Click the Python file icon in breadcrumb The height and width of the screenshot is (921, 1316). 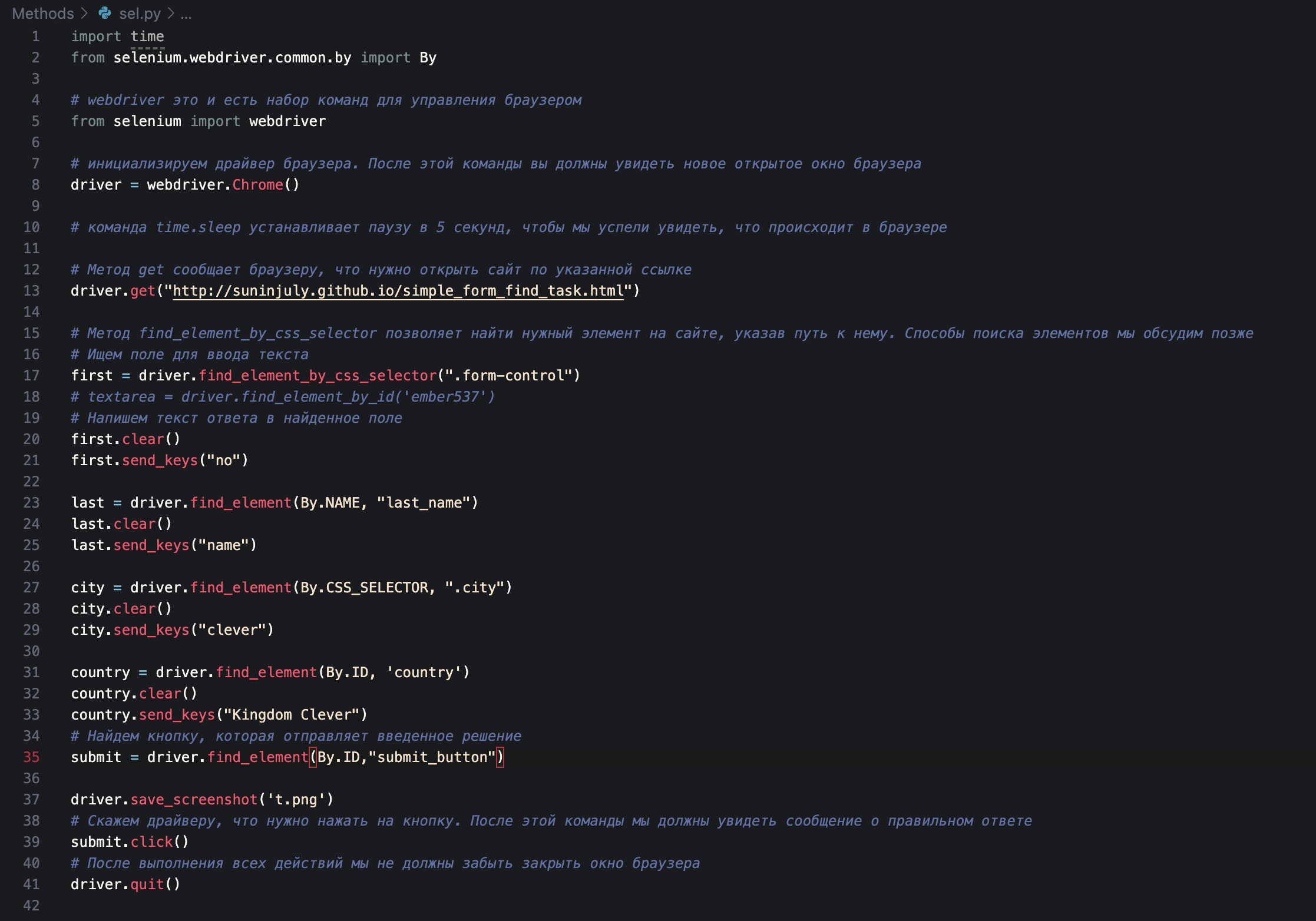[x=105, y=13]
